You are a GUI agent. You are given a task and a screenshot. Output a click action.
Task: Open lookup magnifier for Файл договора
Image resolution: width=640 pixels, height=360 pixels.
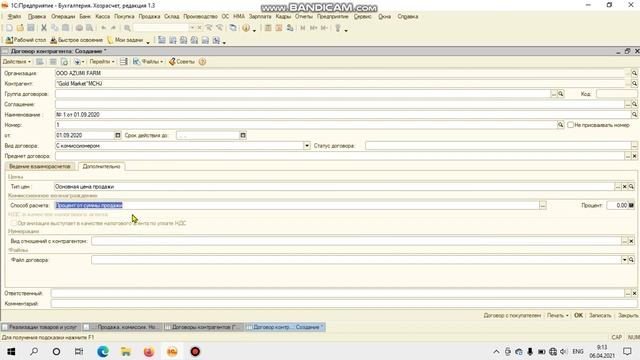(x=631, y=260)
